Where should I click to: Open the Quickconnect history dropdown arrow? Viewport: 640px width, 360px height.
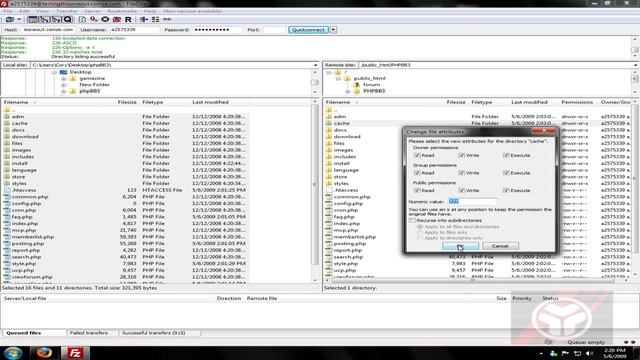[x=333, y=30]
